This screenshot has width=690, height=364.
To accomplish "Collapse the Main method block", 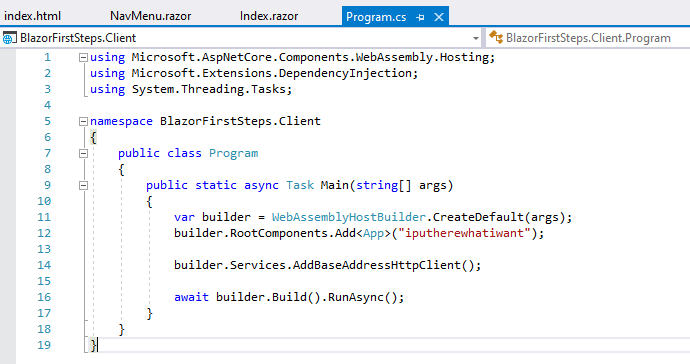I will 83,186.
